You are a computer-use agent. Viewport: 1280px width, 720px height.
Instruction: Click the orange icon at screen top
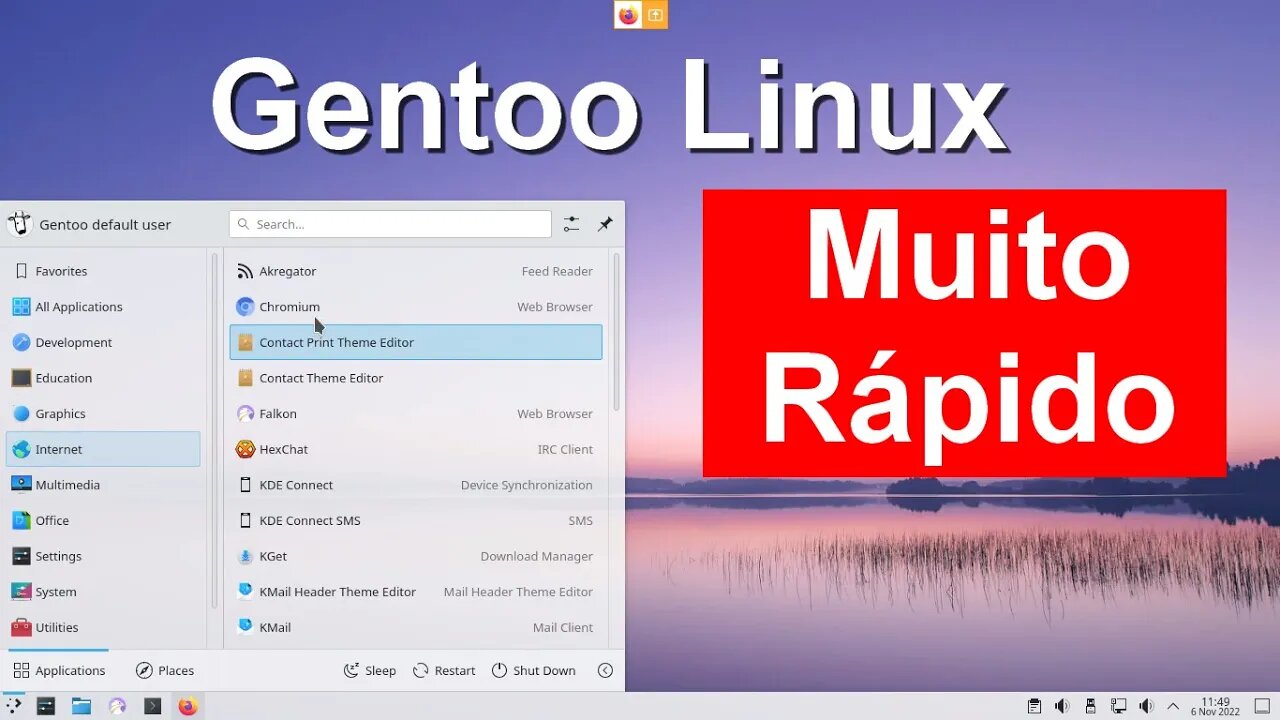tap(654, 15)
